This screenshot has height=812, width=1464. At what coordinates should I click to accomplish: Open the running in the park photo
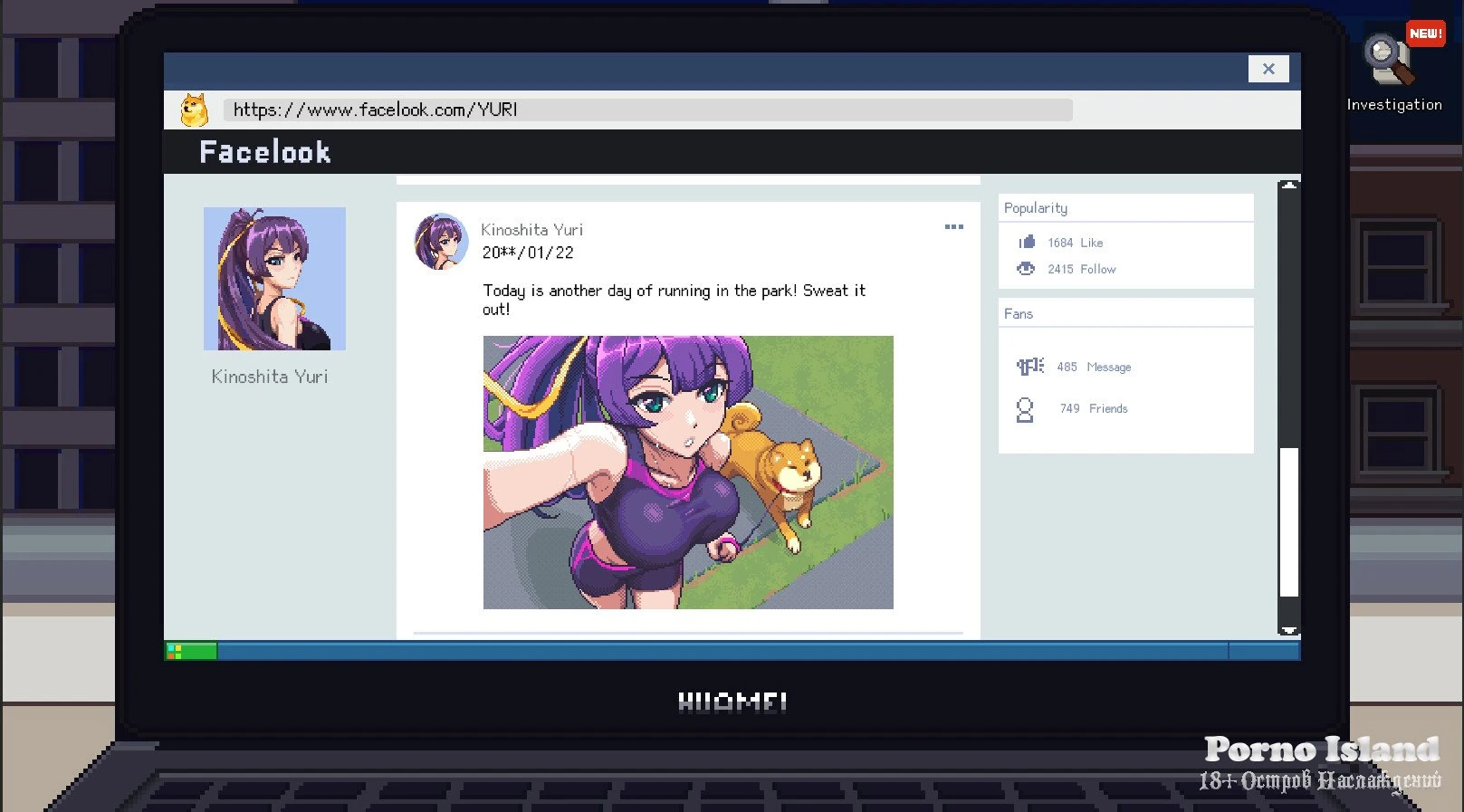click(688, 472)
